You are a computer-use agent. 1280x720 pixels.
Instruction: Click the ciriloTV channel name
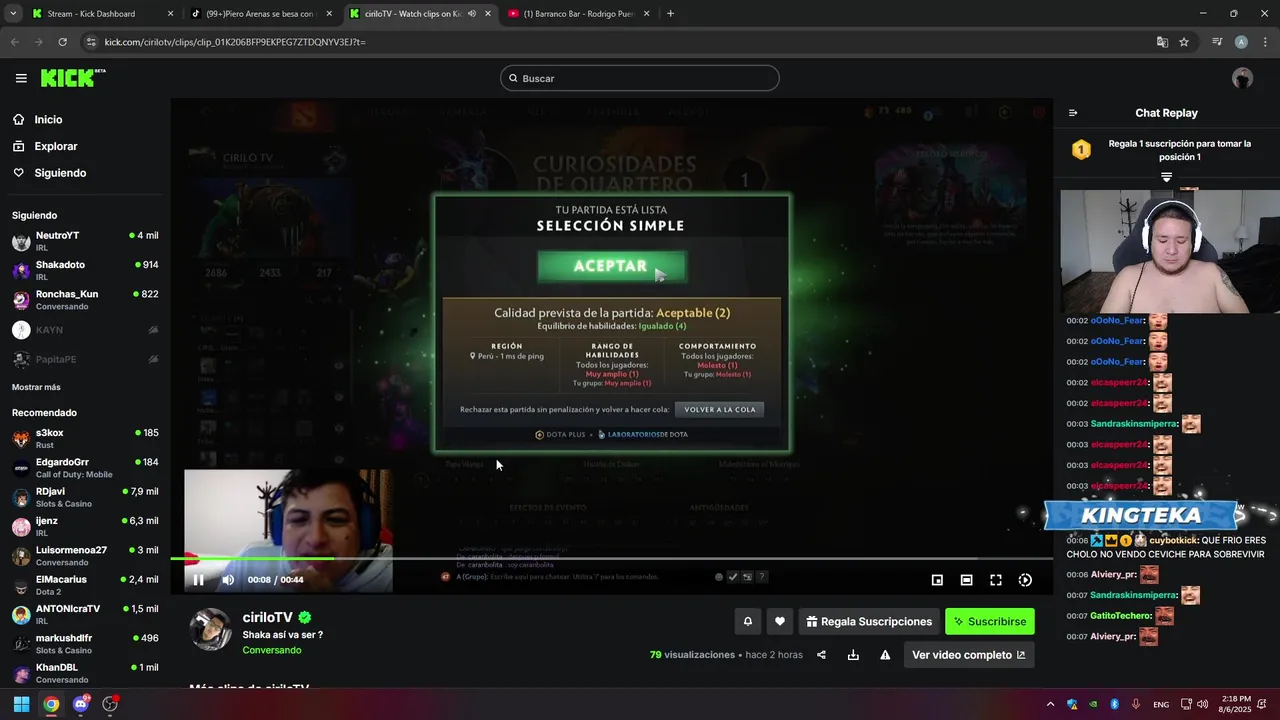(267, 618)
